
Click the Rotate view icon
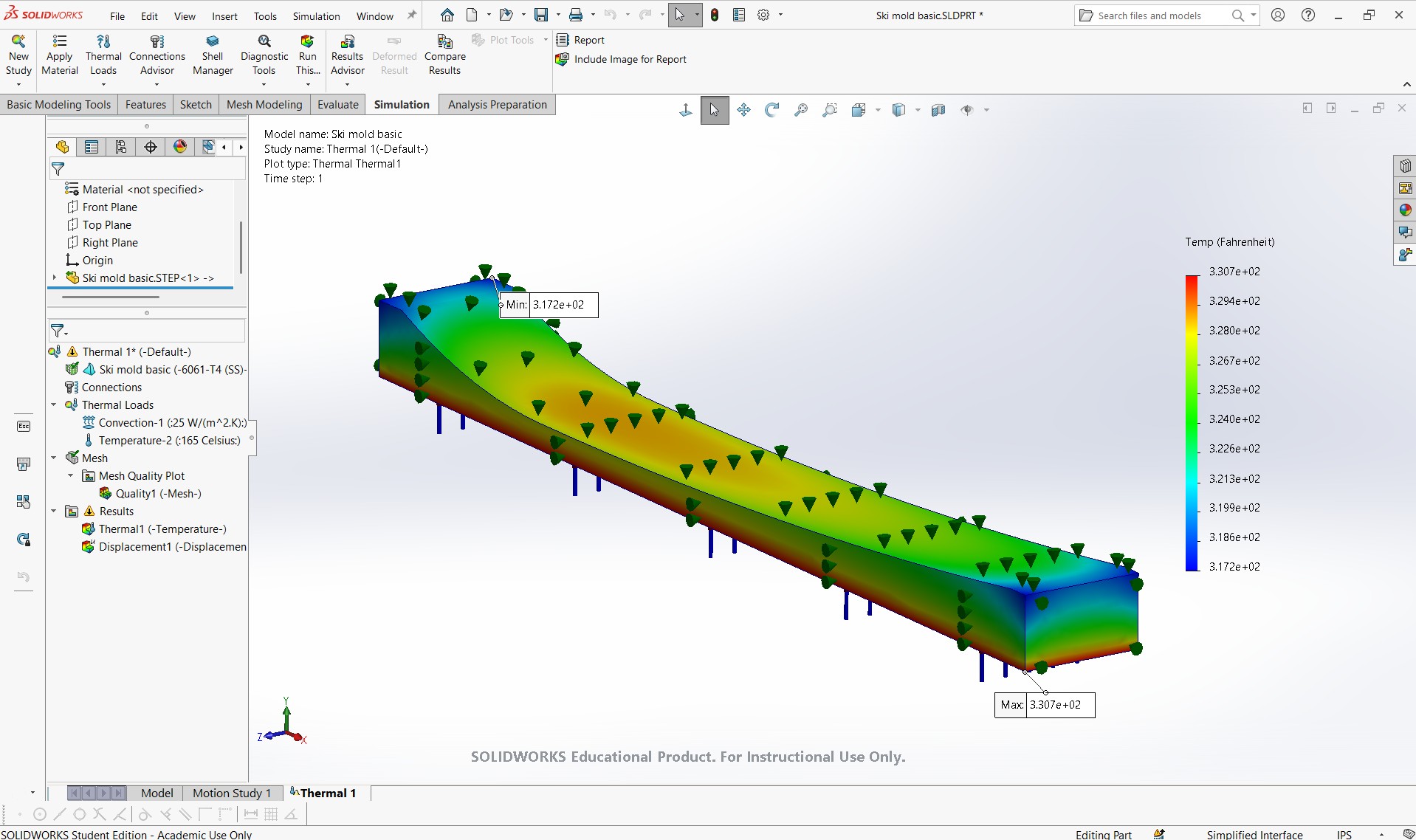click(772, 110)
